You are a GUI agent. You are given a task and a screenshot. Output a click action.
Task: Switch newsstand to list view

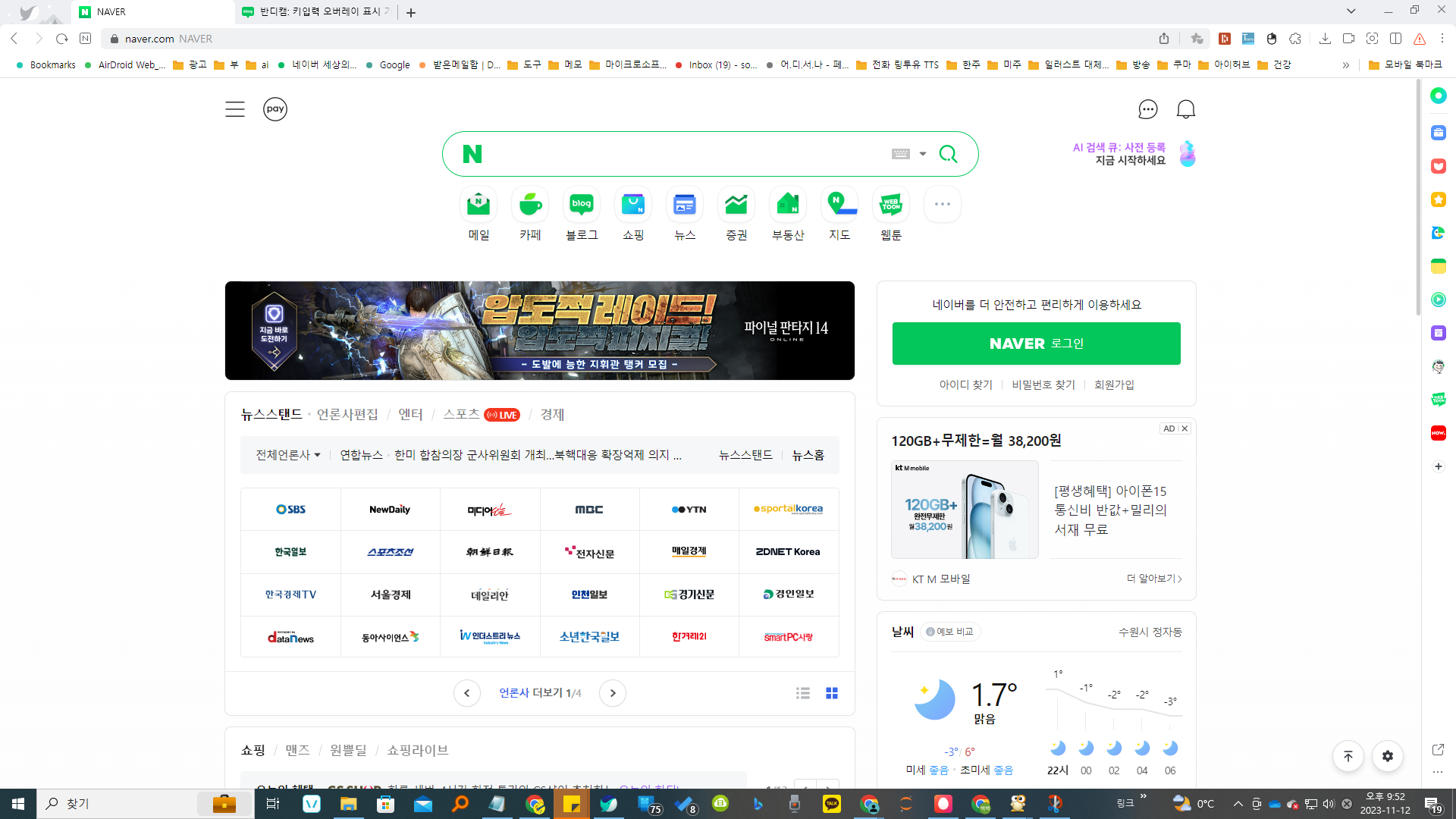click(803, 692)
